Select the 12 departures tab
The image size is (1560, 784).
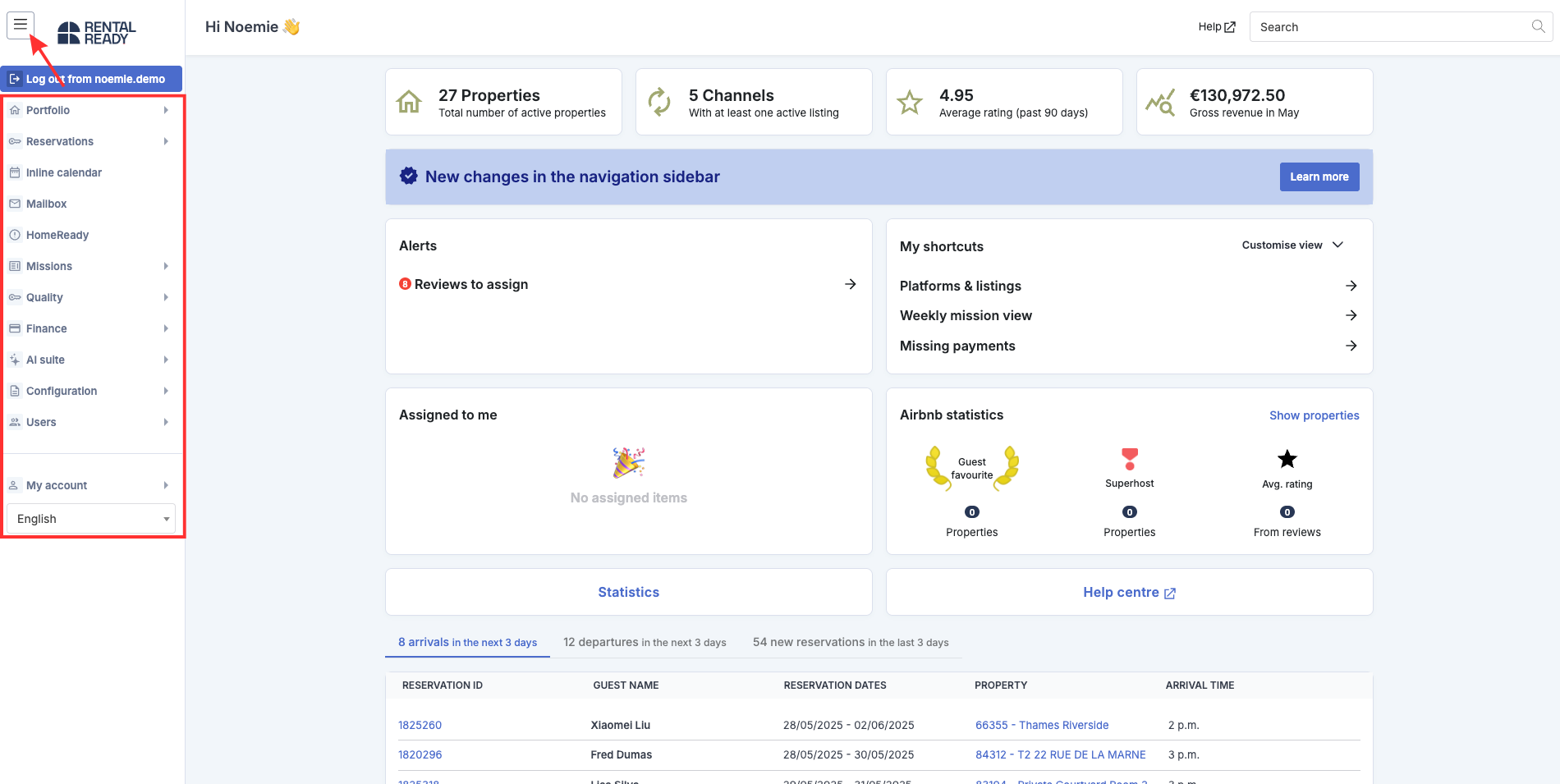point(645,642)
